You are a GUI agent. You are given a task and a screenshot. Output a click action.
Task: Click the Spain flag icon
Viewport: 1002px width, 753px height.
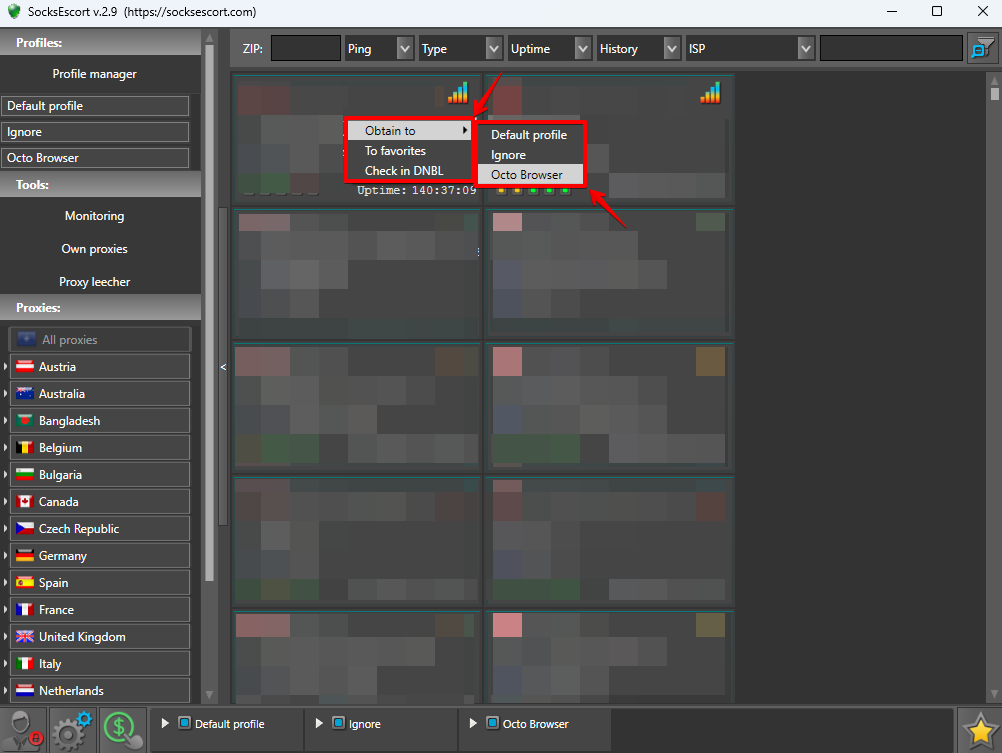(25, 582)
